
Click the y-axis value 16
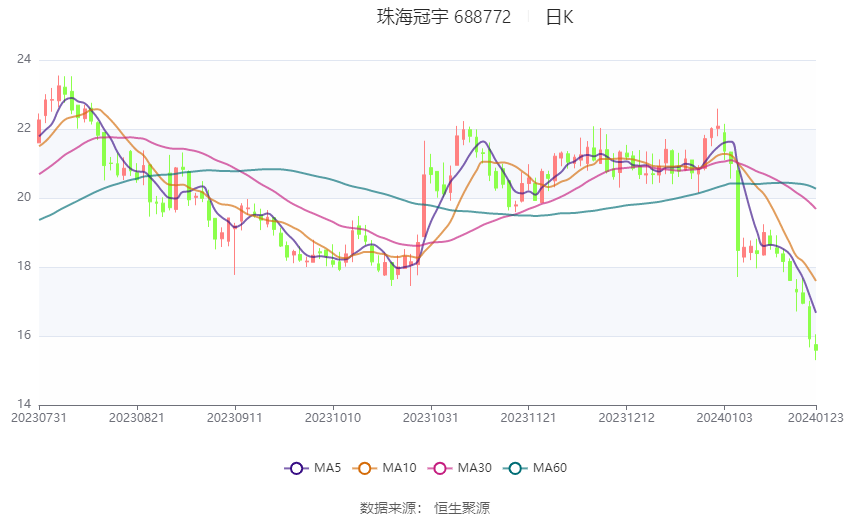pyautogui.click(x=24, y=335)
